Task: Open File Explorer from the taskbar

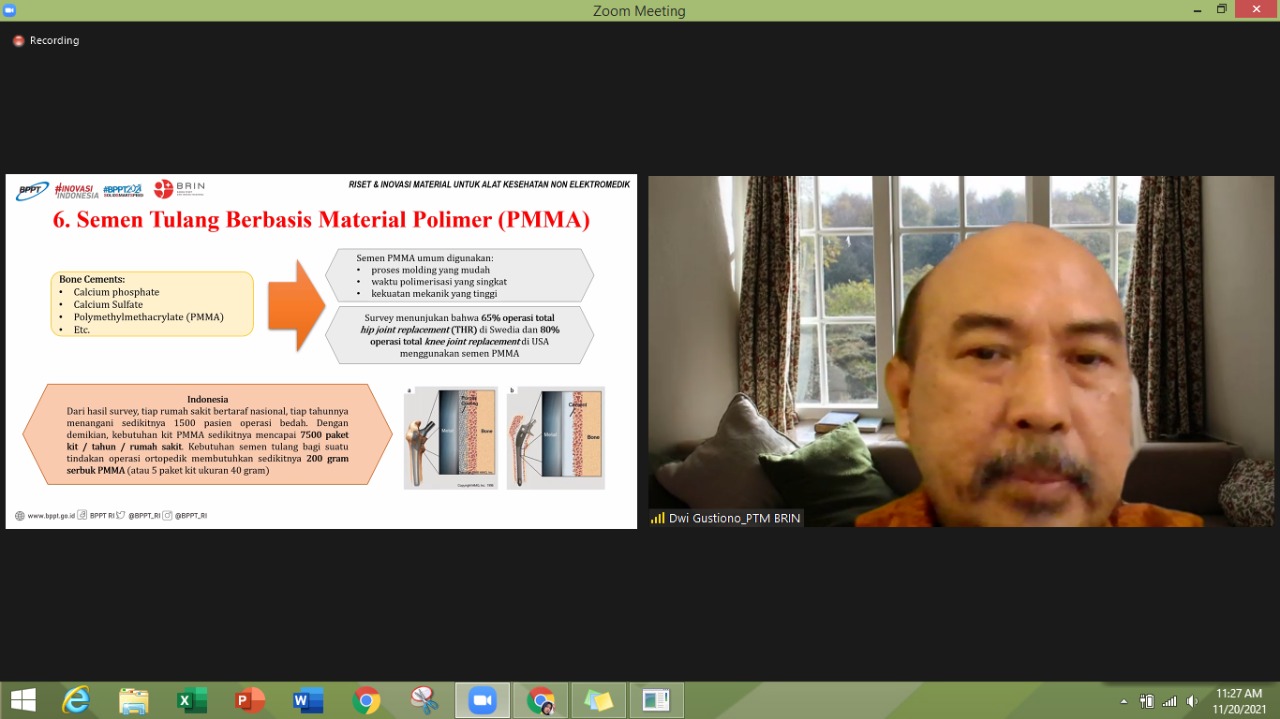Action: click(133, 700)
